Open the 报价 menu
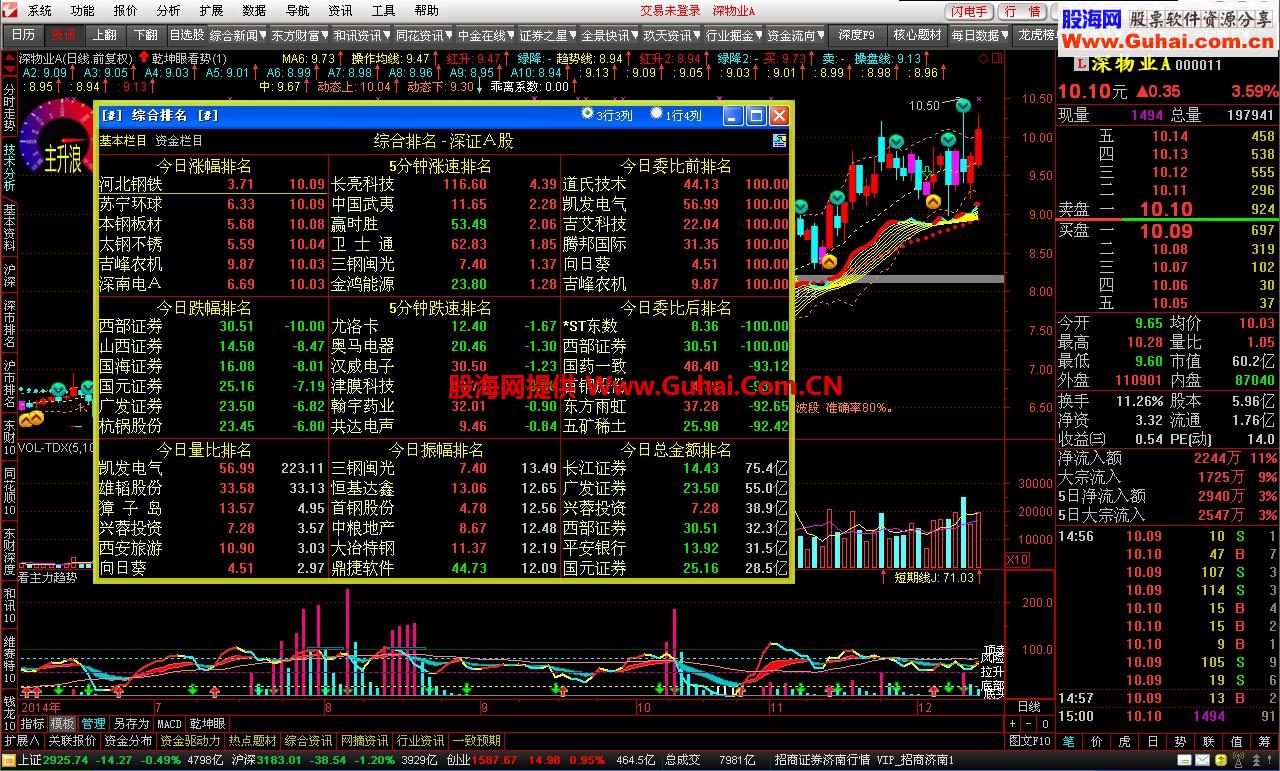1280x771 pixels. point(126,11)
